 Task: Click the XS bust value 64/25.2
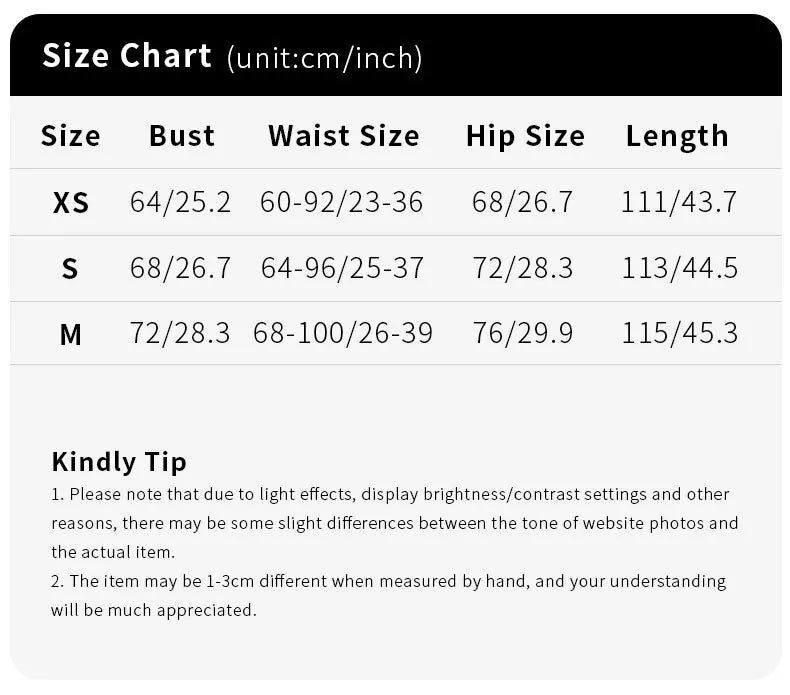coord(180,202)
